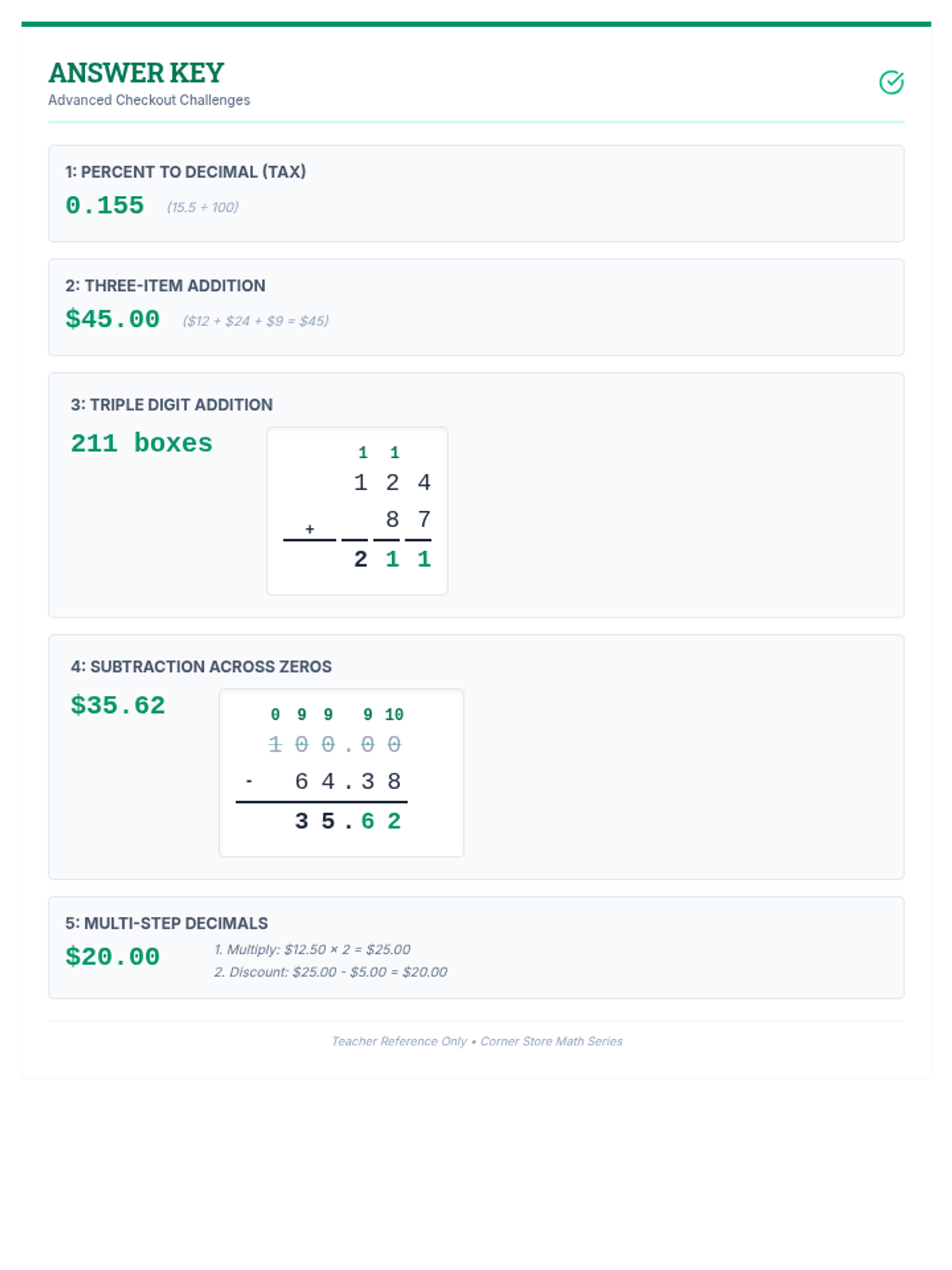The height and width of the screenshot is (1270, 952).
Task: Click the $12 + $24 + $9 explanation
Action: (x=255, y=321)
